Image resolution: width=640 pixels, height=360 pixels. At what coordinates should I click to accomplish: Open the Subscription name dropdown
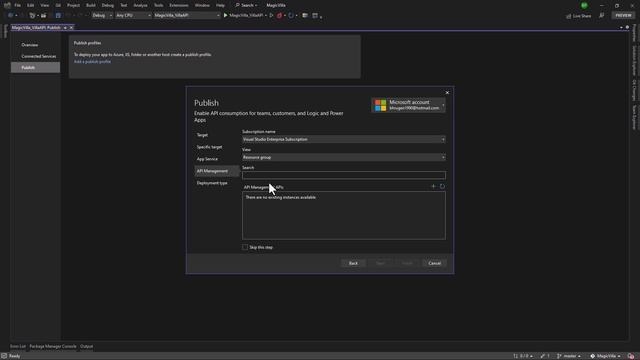[x=344, y=139]
